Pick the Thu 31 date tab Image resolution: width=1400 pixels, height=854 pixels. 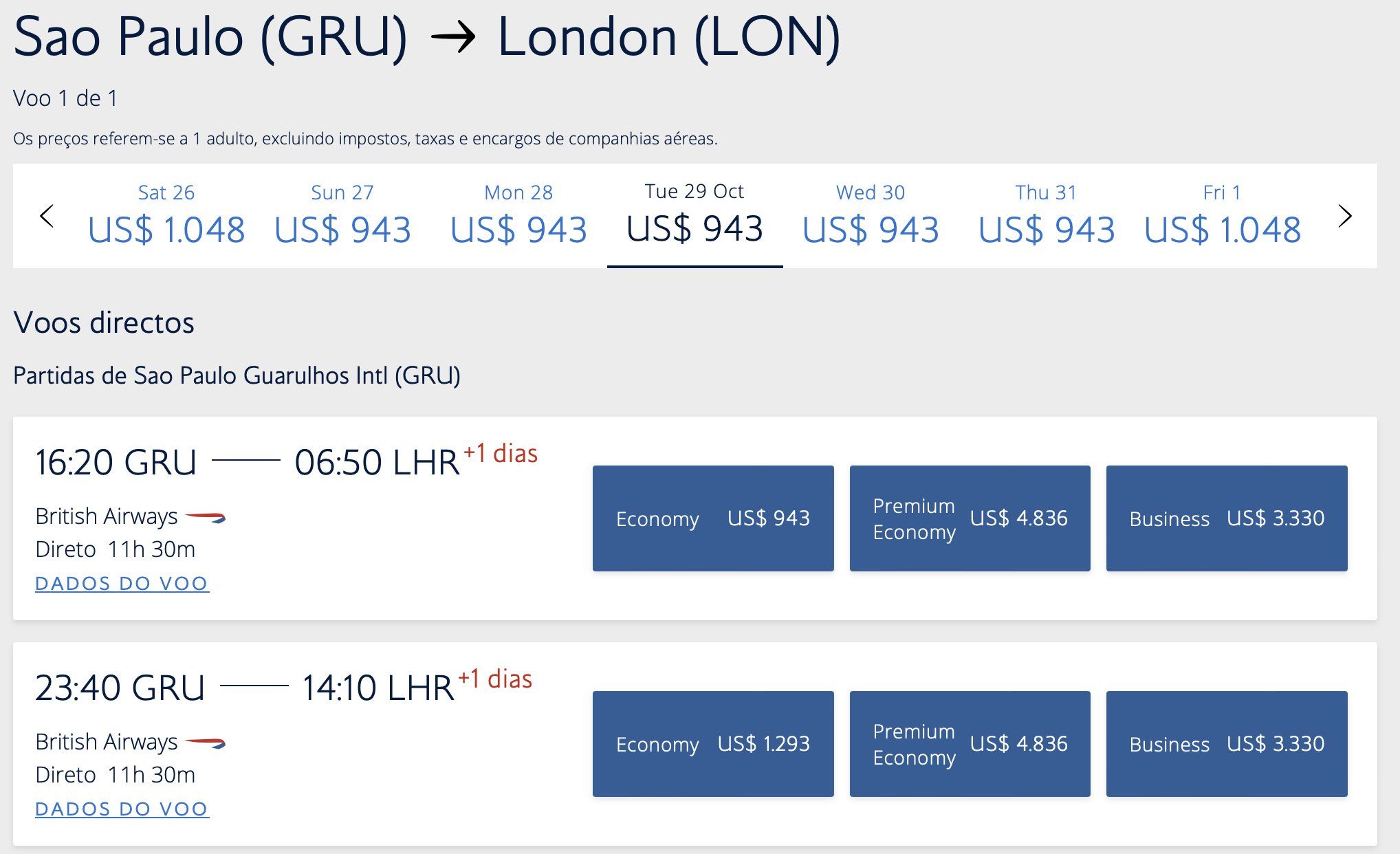point(1047,215)
